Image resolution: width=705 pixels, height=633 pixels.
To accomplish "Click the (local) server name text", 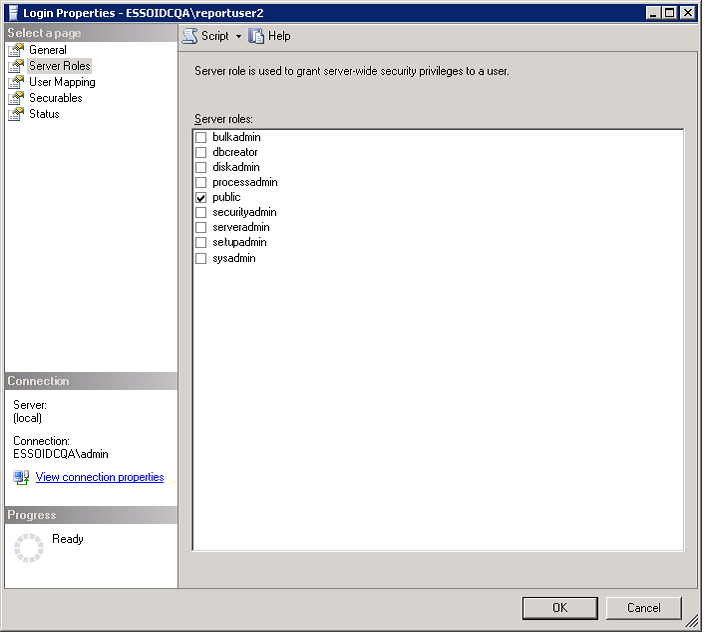I will click(27, 419).
